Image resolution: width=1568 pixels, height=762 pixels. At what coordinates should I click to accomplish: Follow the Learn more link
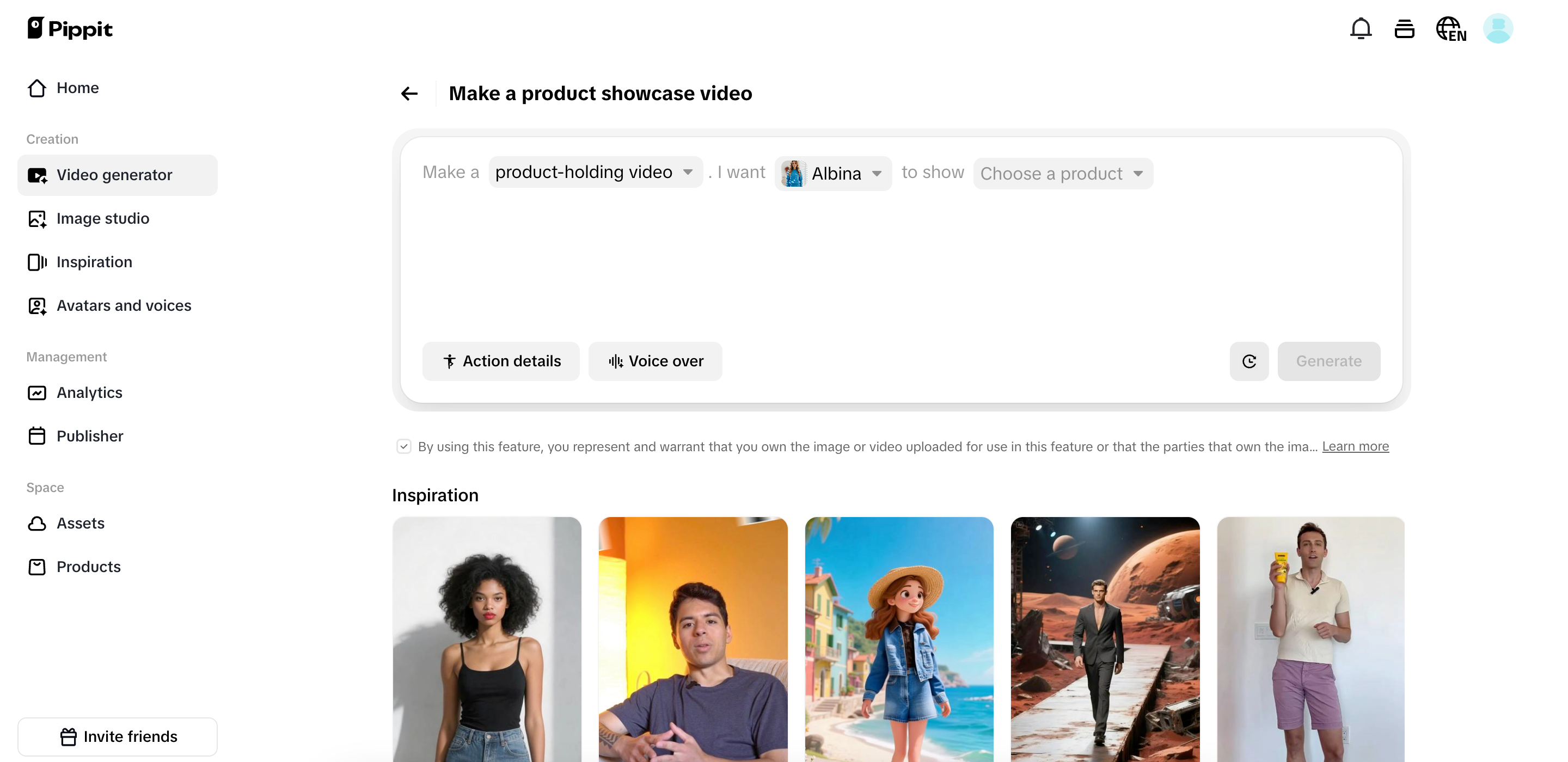[x=1356, y=446]
